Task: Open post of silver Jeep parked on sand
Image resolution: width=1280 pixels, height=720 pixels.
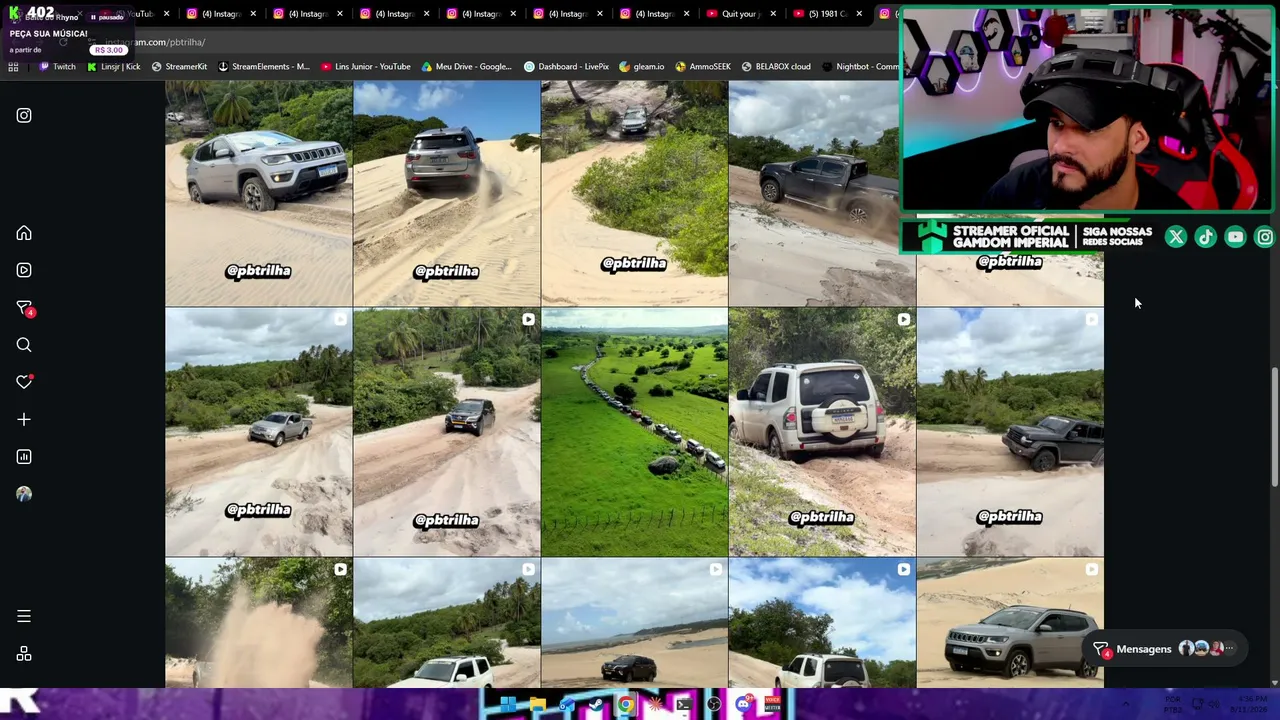Action: [259, 194]
